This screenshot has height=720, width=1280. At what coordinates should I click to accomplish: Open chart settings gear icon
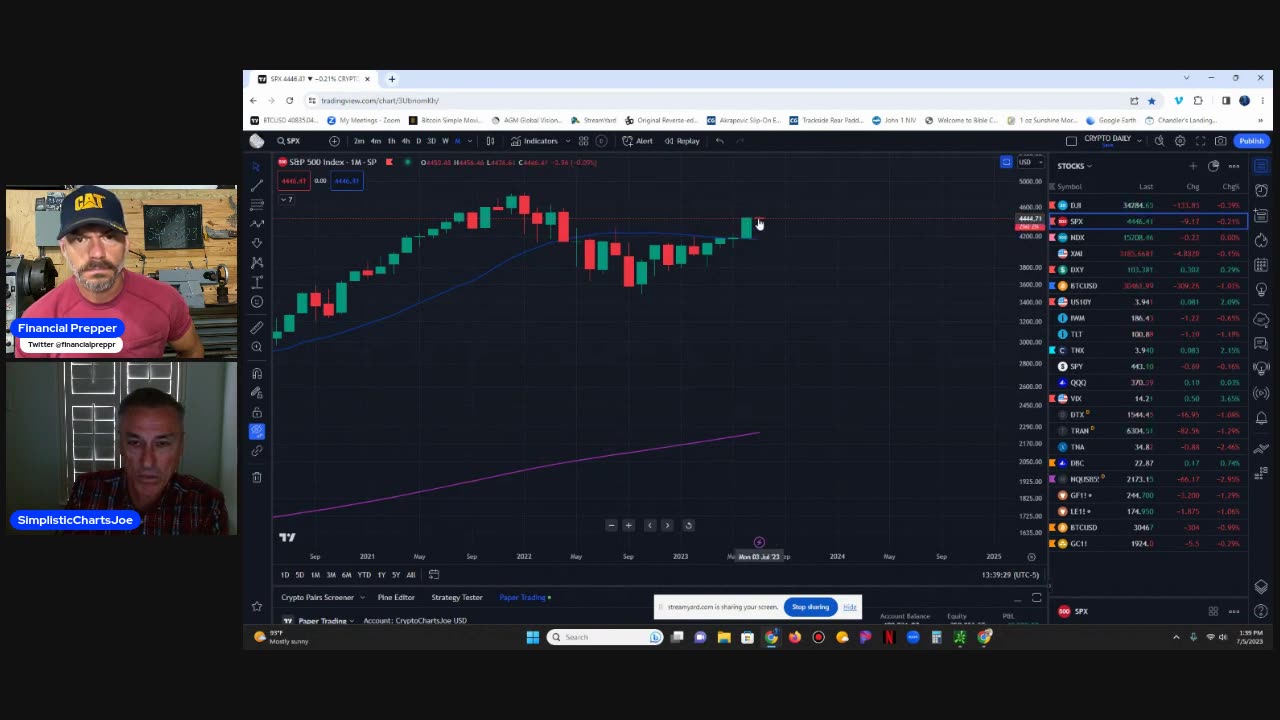click(x=1180, y=141)
